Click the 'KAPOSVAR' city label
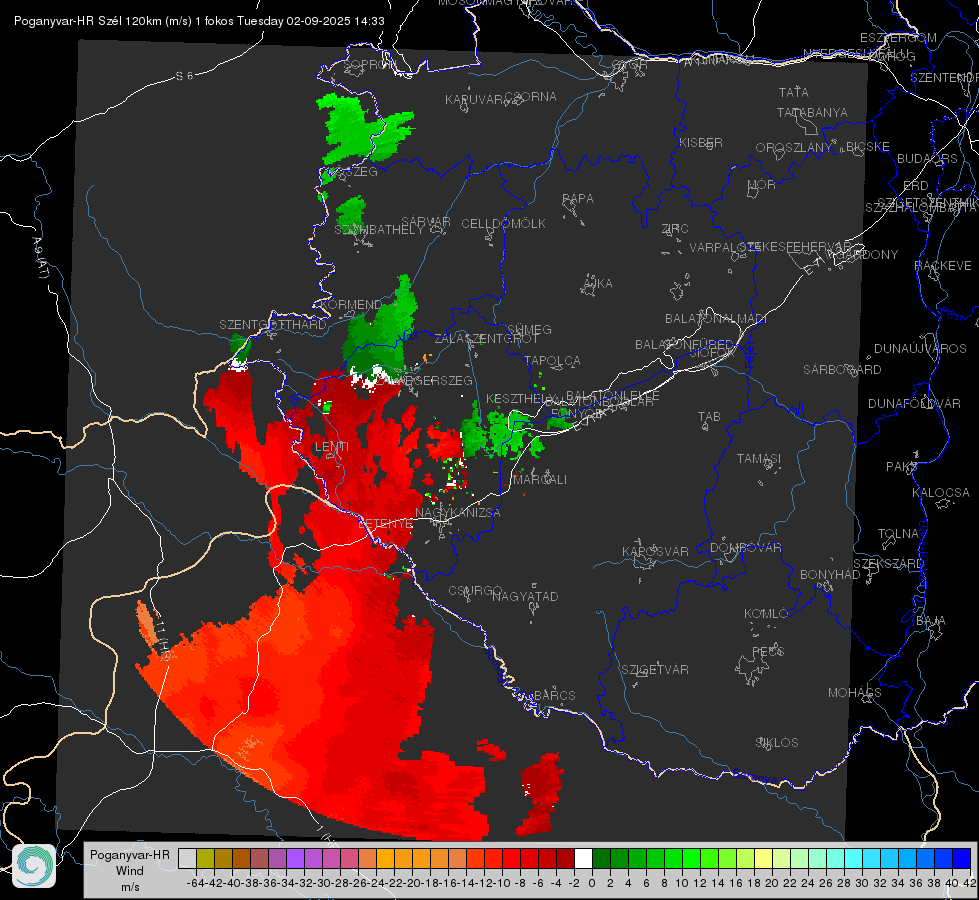Viewport: 979px width, 900px height. click(656, 552)
